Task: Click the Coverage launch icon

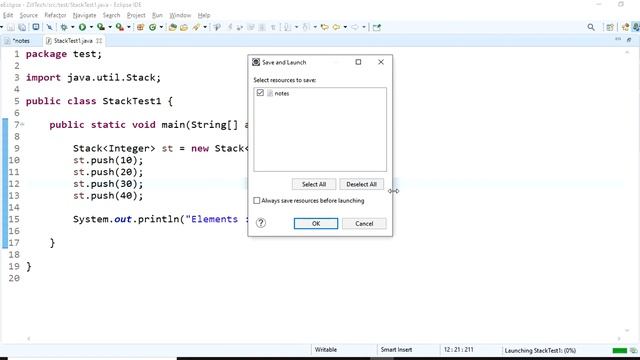Action: click(x=101, y=27)
